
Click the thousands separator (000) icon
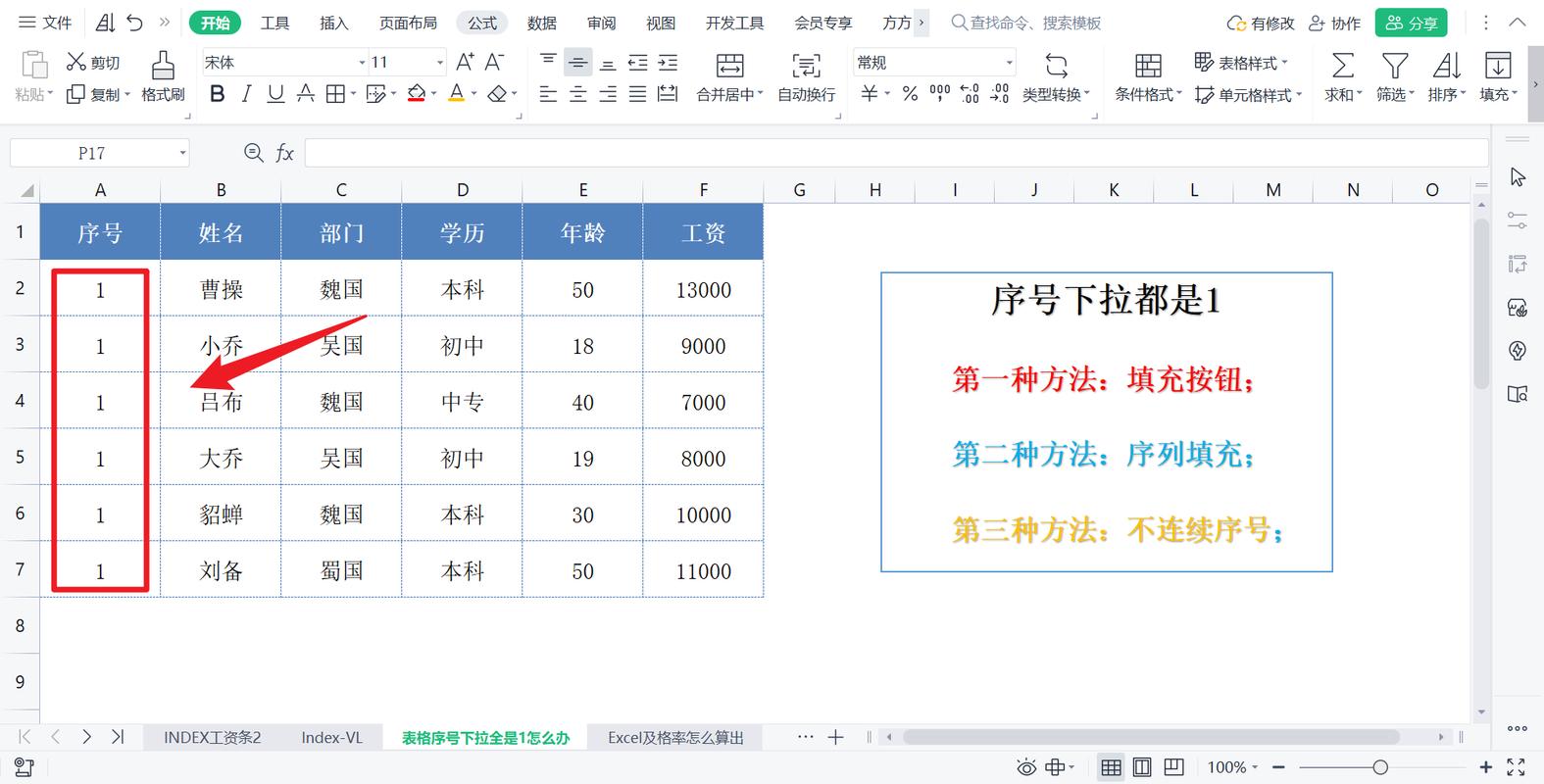[940, 94]
